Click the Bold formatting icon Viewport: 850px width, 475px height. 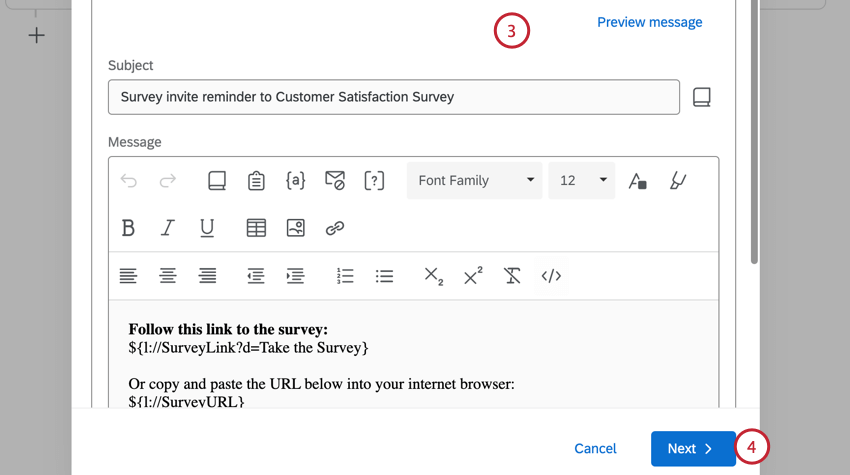pos(128,228)
